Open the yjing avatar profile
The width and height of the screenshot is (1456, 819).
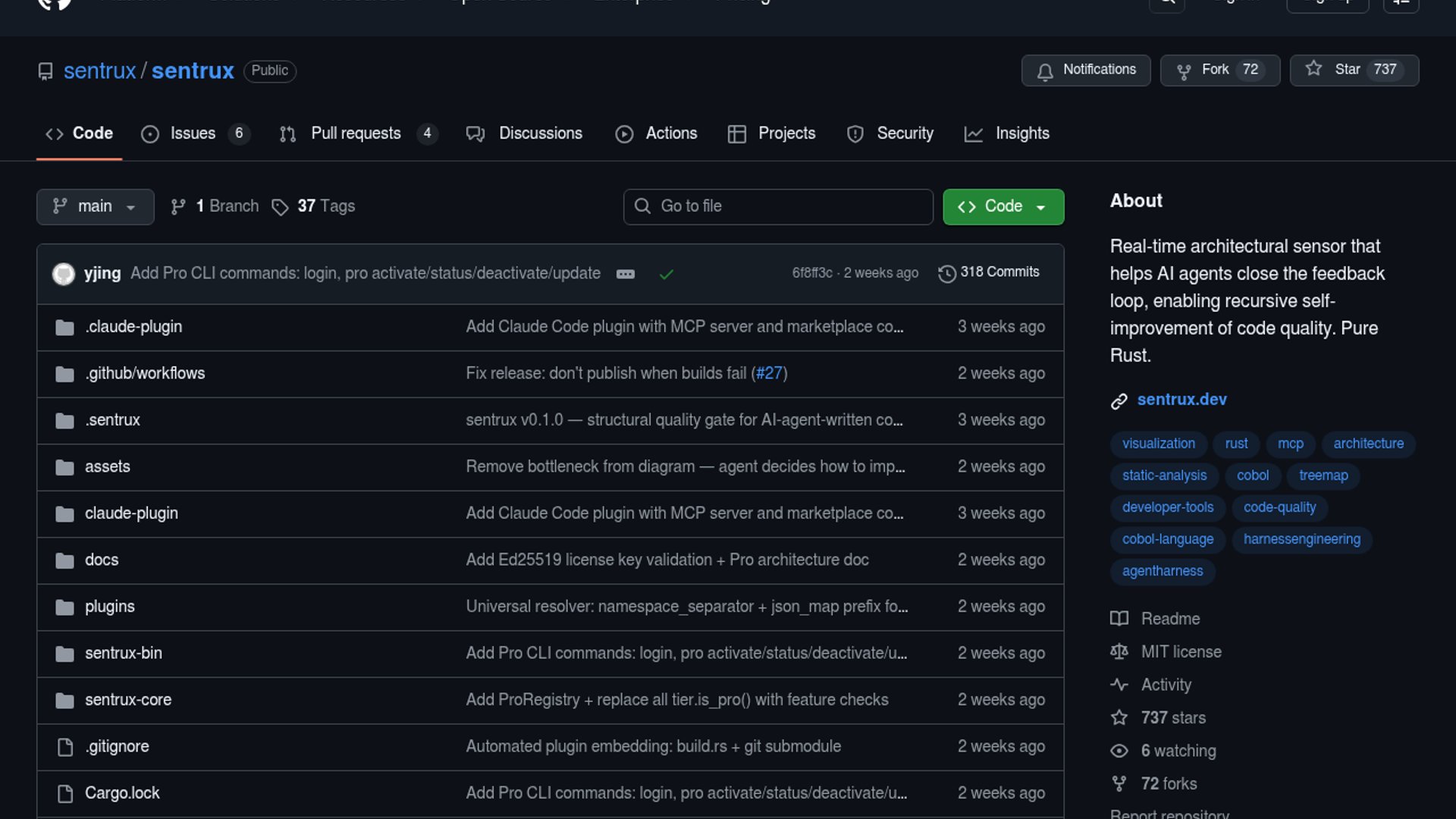(64, 273)
